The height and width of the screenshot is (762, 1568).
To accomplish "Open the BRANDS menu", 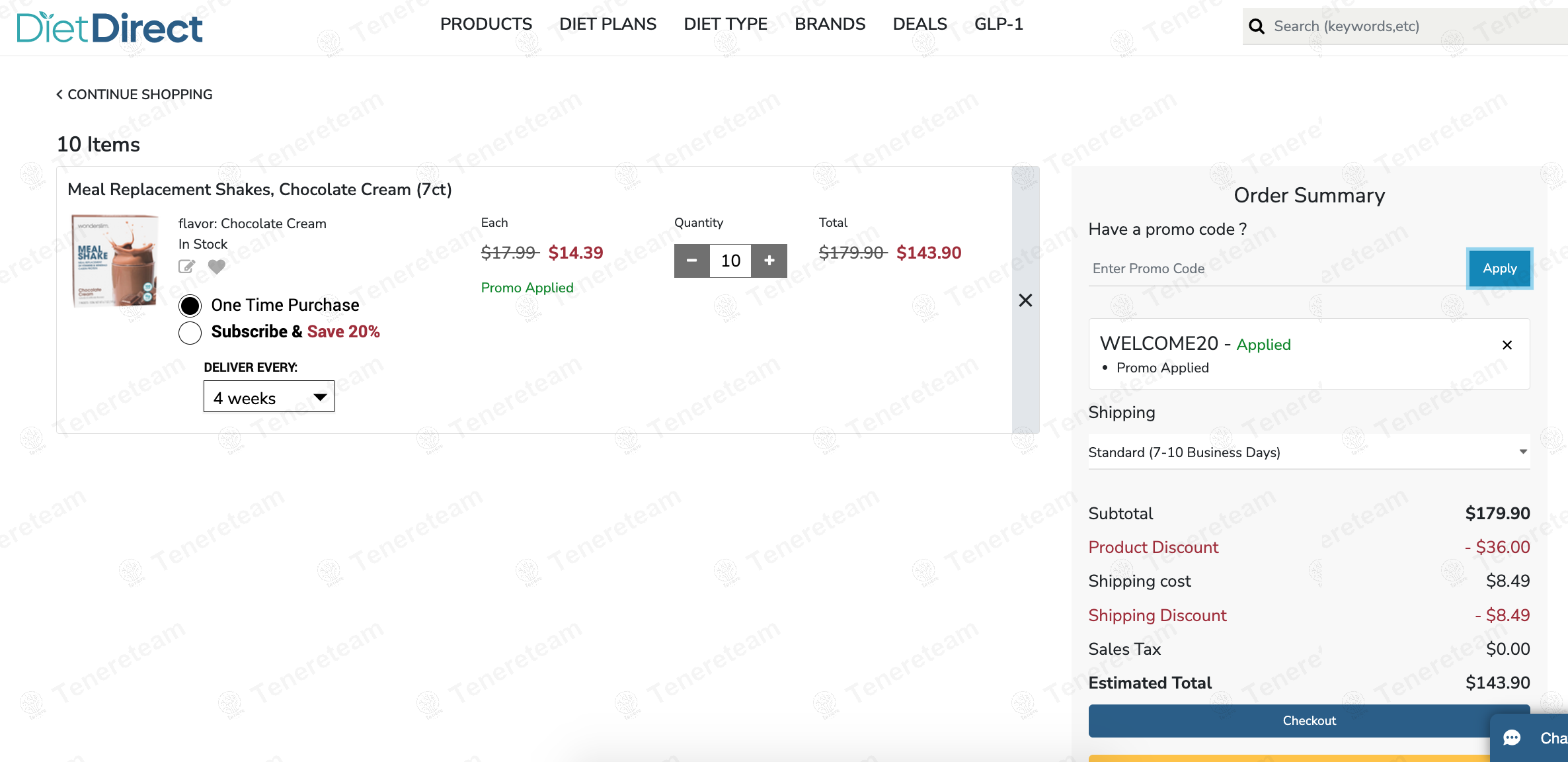I will (830, 24).
